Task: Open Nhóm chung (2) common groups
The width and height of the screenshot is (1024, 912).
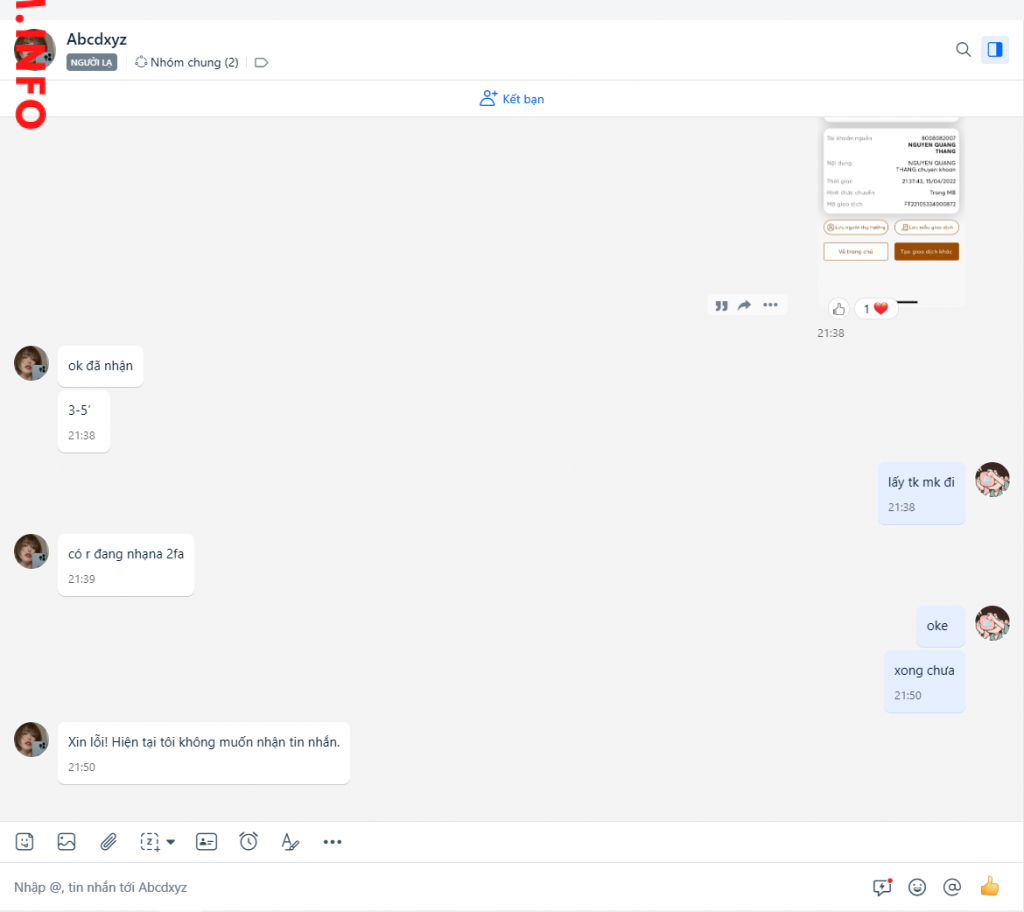Action: coord(187,62)
